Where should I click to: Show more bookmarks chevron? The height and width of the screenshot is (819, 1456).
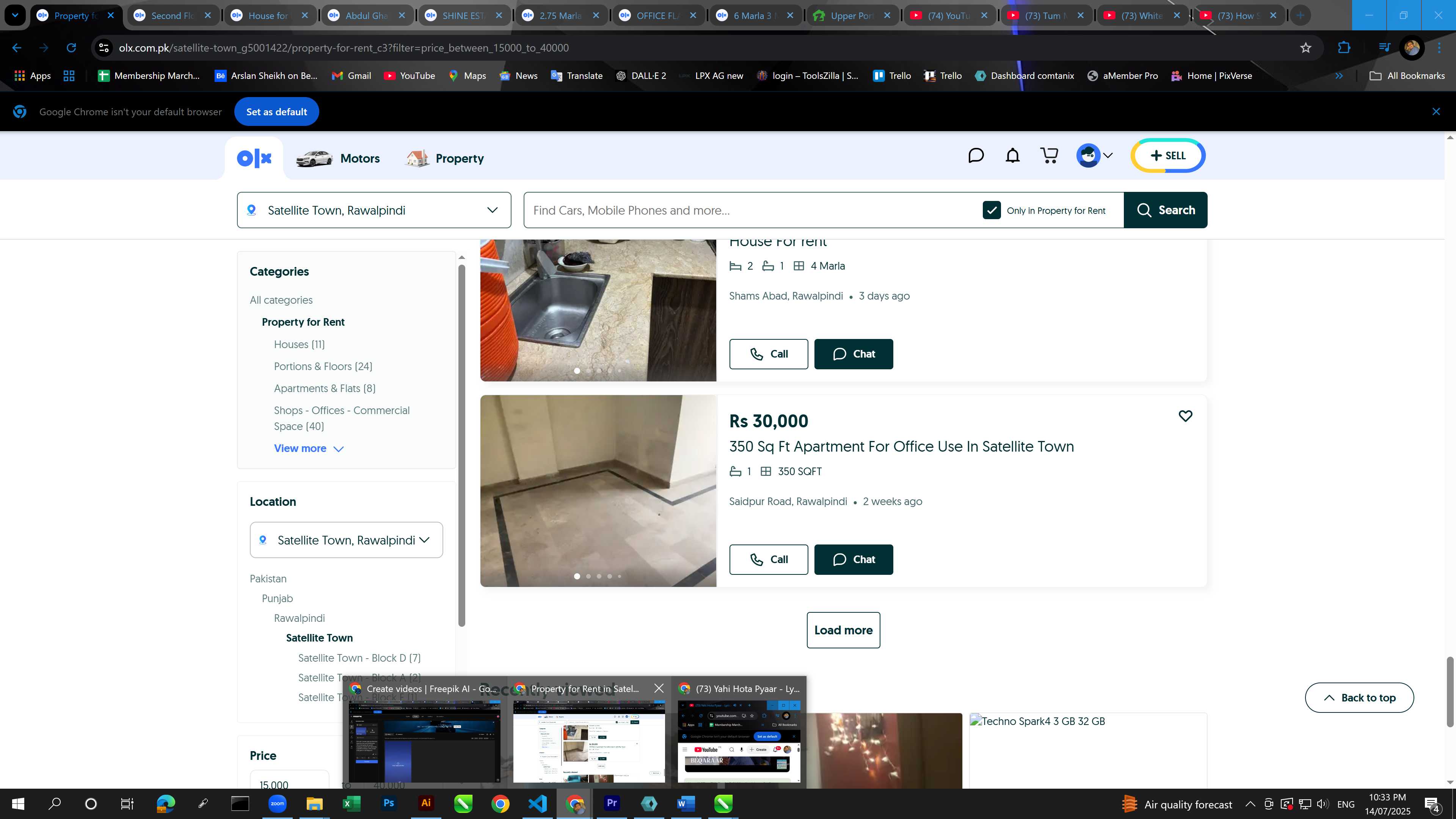(1339, 76)
